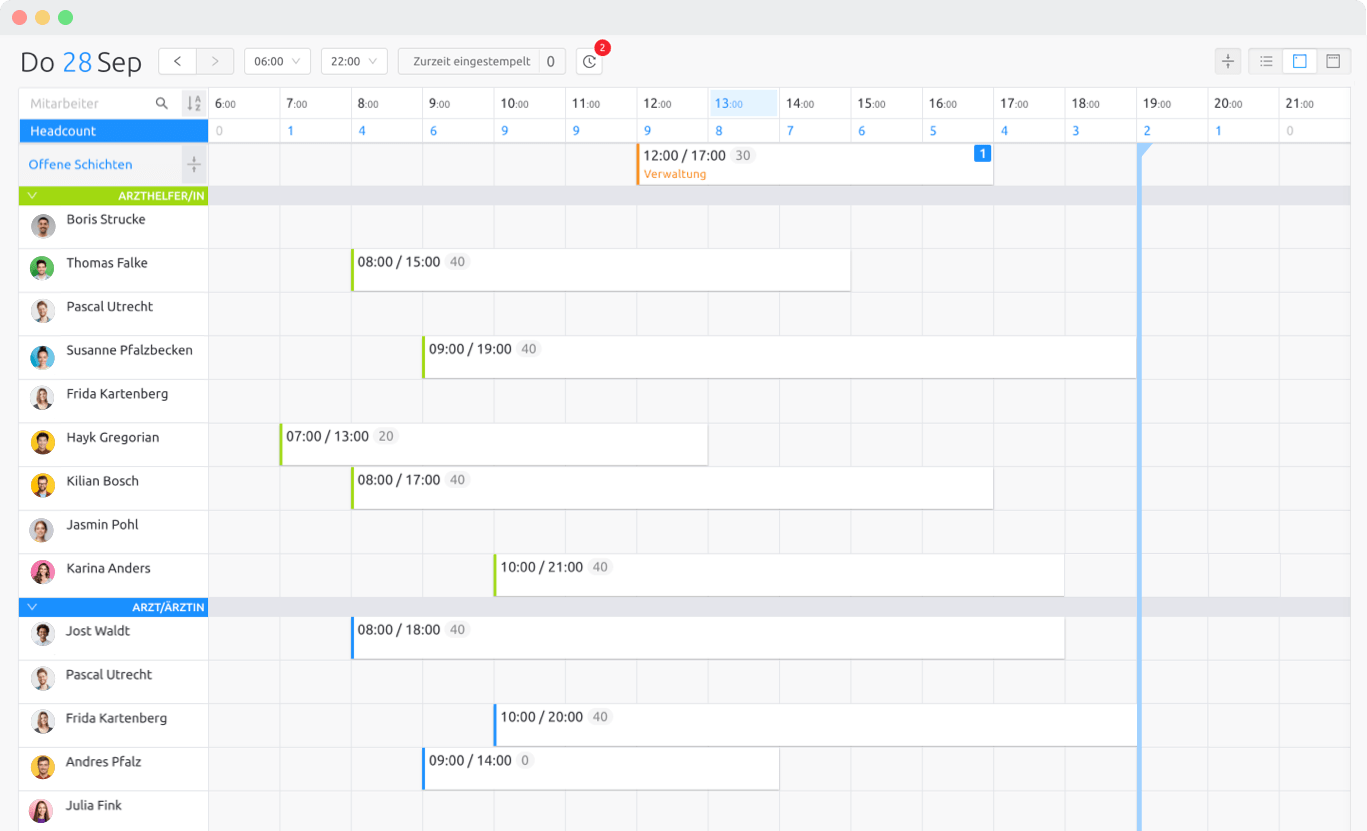Open the open shift 12:00 / 17:00 Verwaltung
Viewport: 1367px width, 831px height.
[x=815, y=164]
